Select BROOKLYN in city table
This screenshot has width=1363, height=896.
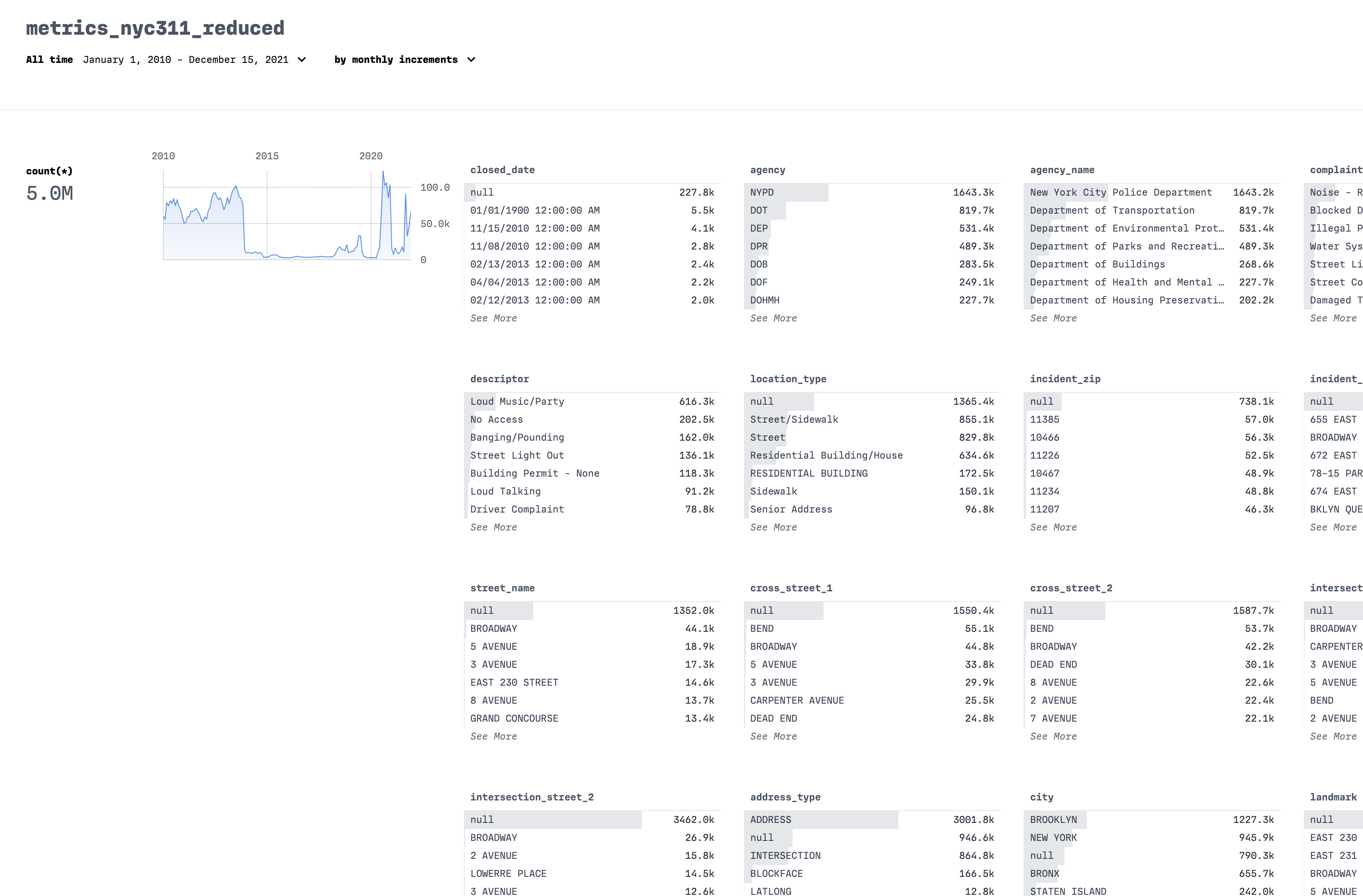pos(1151,820)
